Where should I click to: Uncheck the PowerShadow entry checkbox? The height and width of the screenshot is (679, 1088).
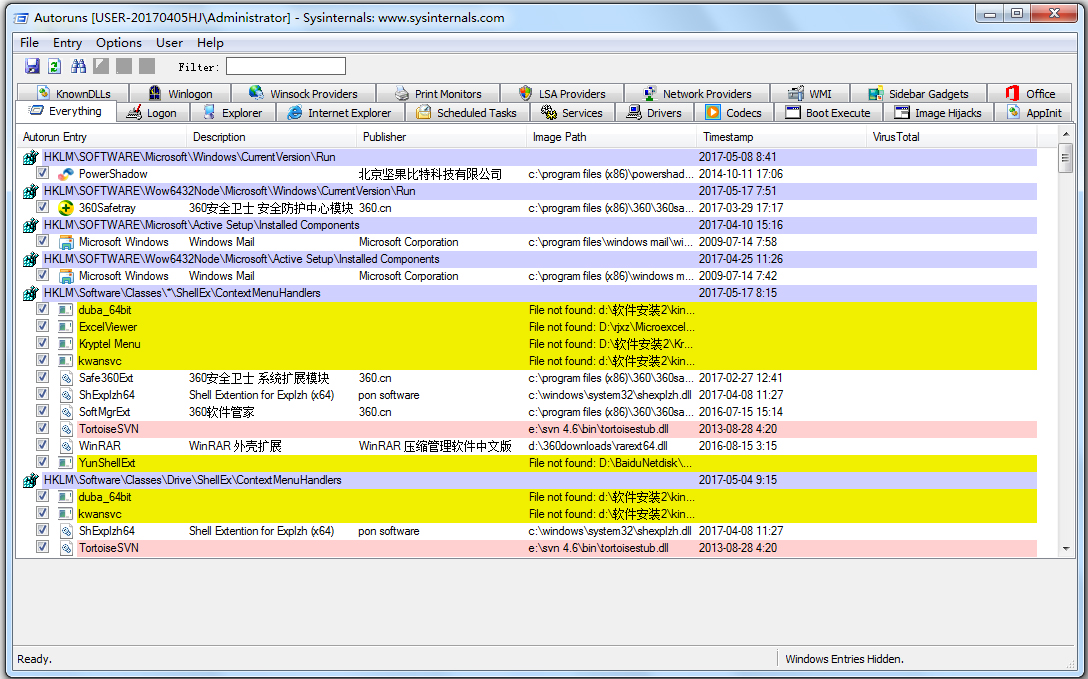42,173
